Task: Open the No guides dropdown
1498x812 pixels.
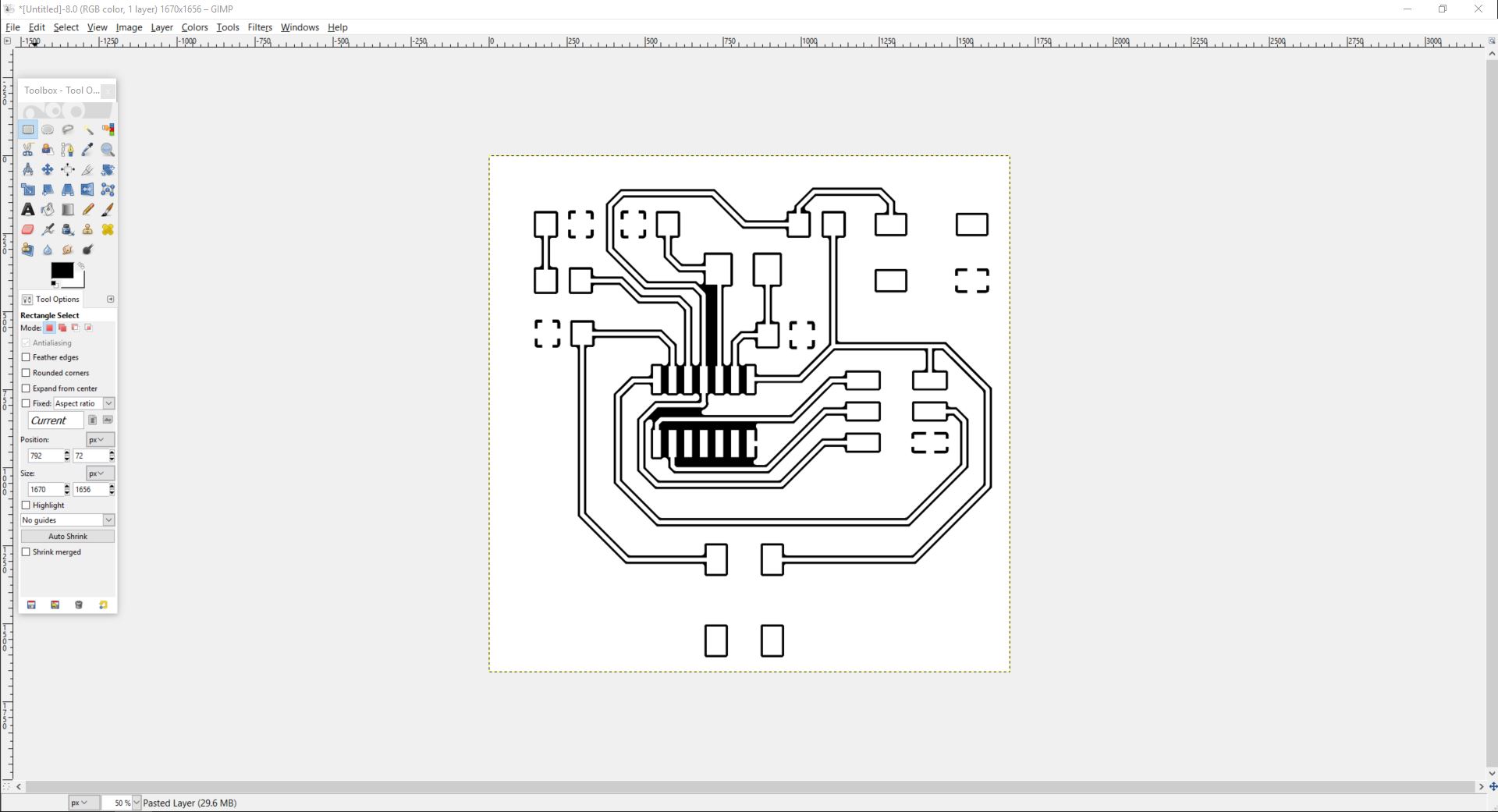Action: pos(68,520)
